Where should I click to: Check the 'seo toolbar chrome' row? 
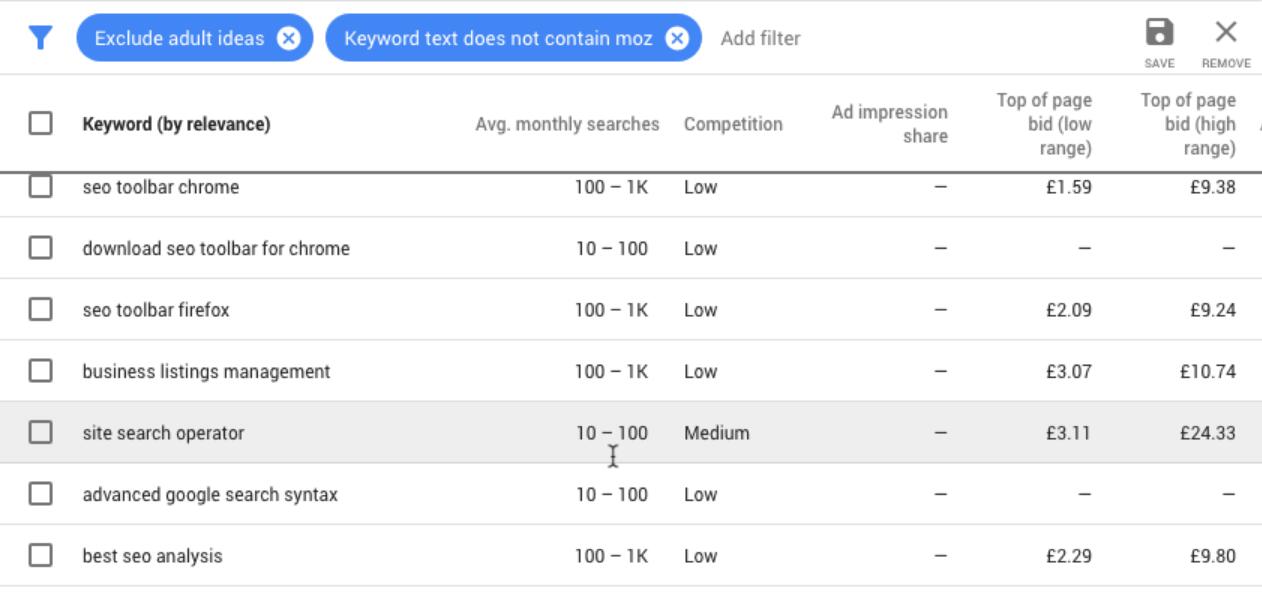[40, 187]
